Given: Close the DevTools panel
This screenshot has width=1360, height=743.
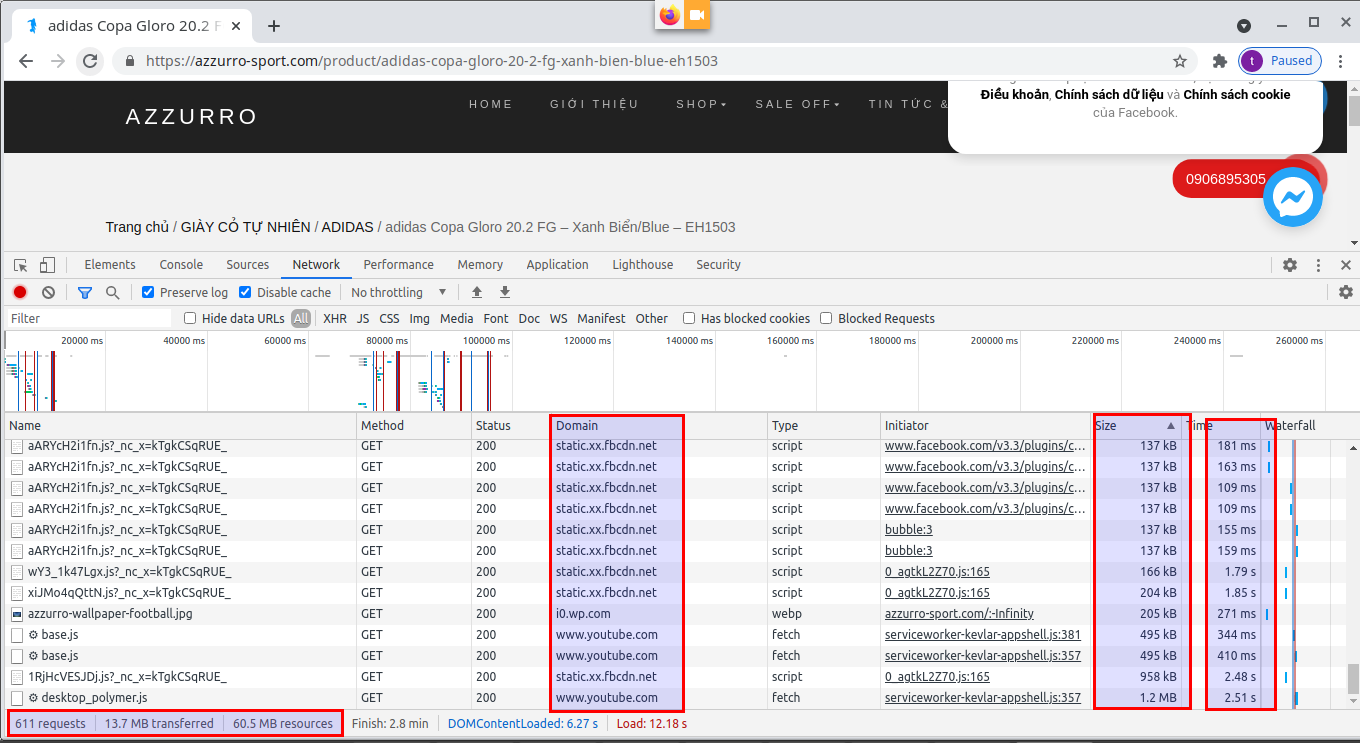Looking at the screenshot, I should pos(1346,265).
